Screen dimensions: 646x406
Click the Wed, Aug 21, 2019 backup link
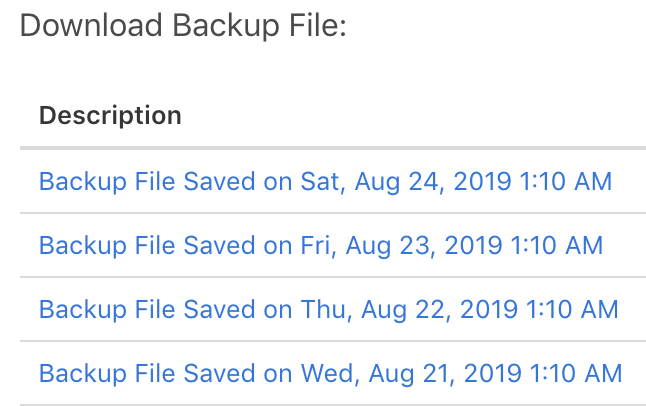330,373
